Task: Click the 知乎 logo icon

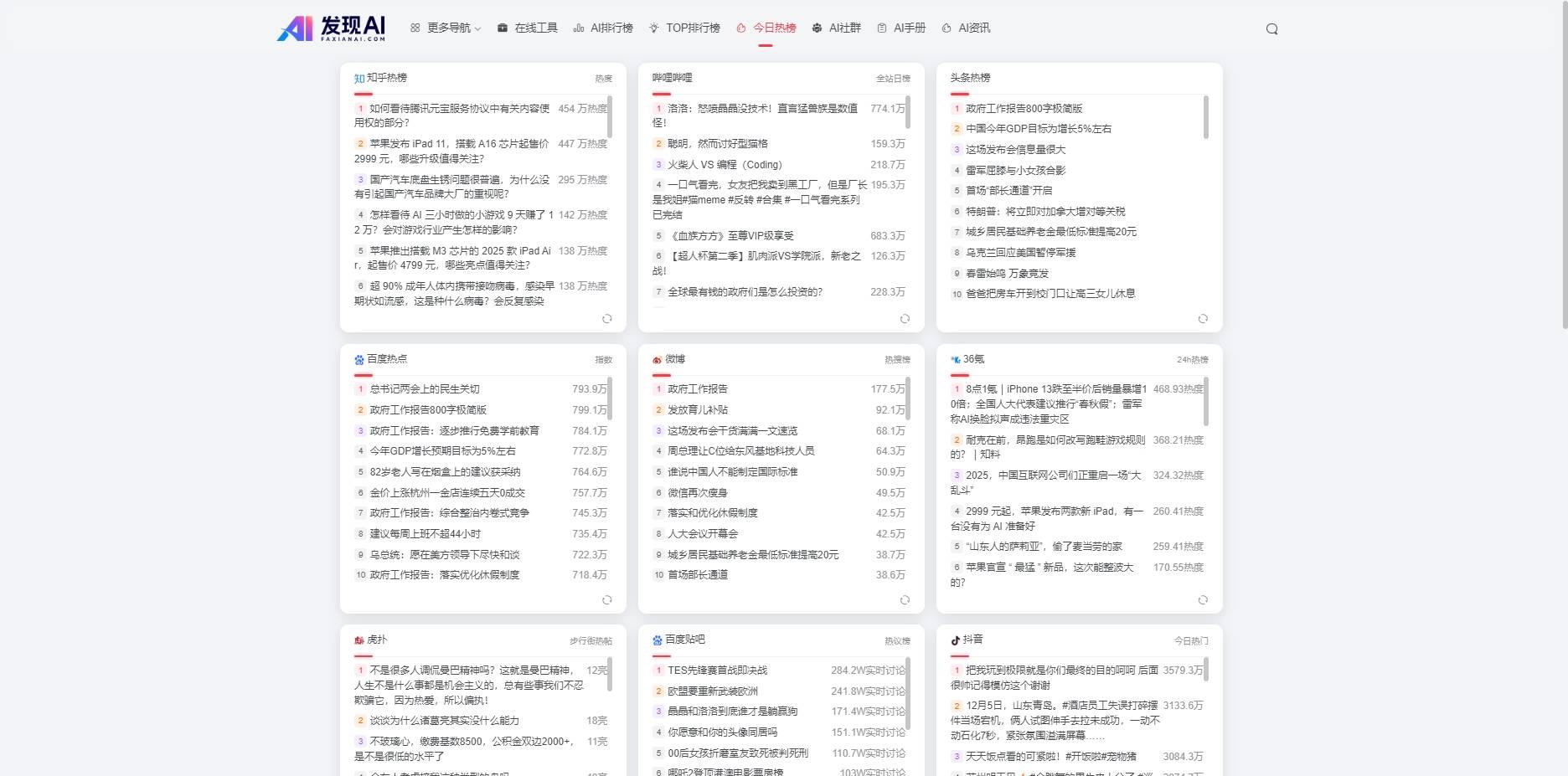Action: [x=359, y=78]
